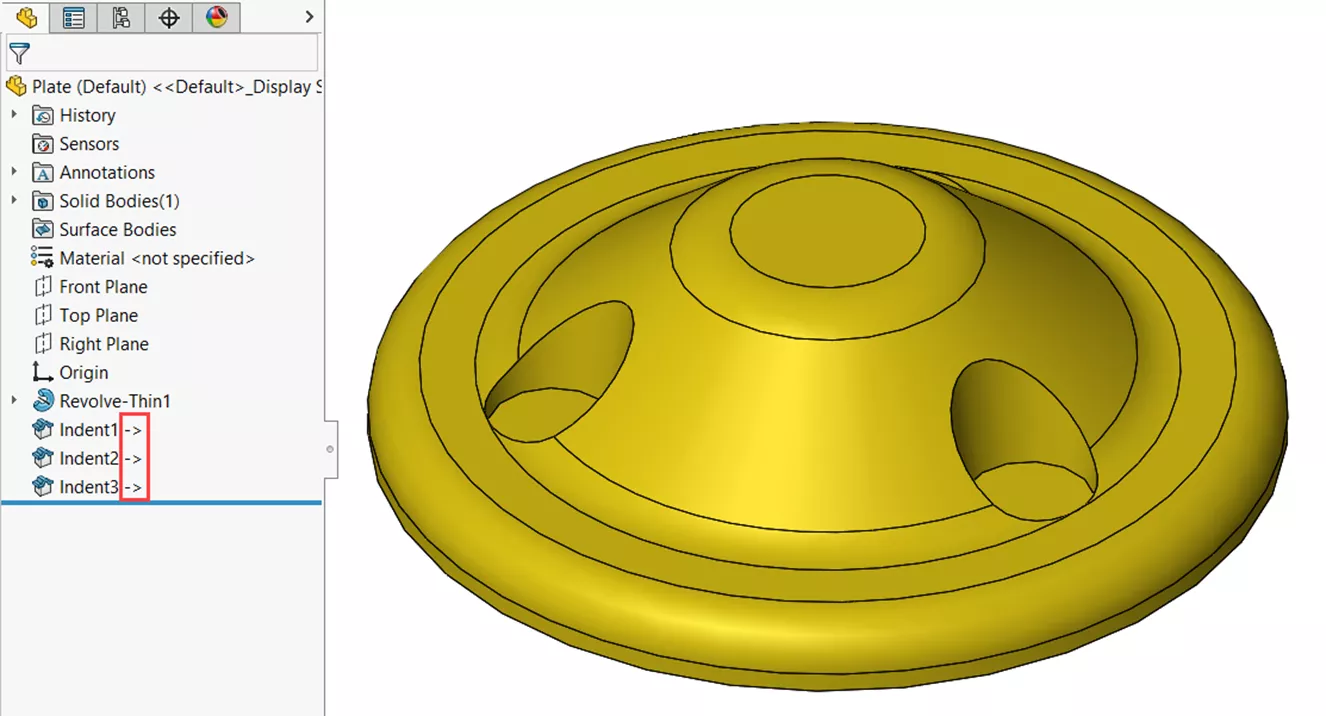Click the History folder icon
This screenshot has height=716, width=1326.
click(42, 115)
